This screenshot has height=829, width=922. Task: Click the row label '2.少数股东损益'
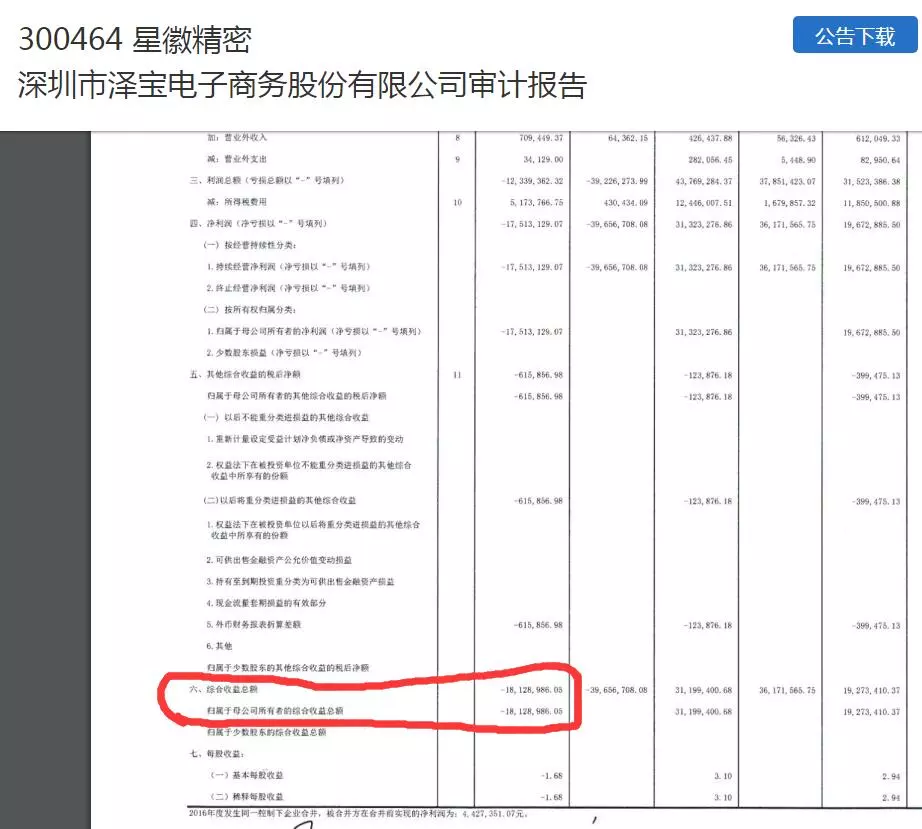pos(284,353)
